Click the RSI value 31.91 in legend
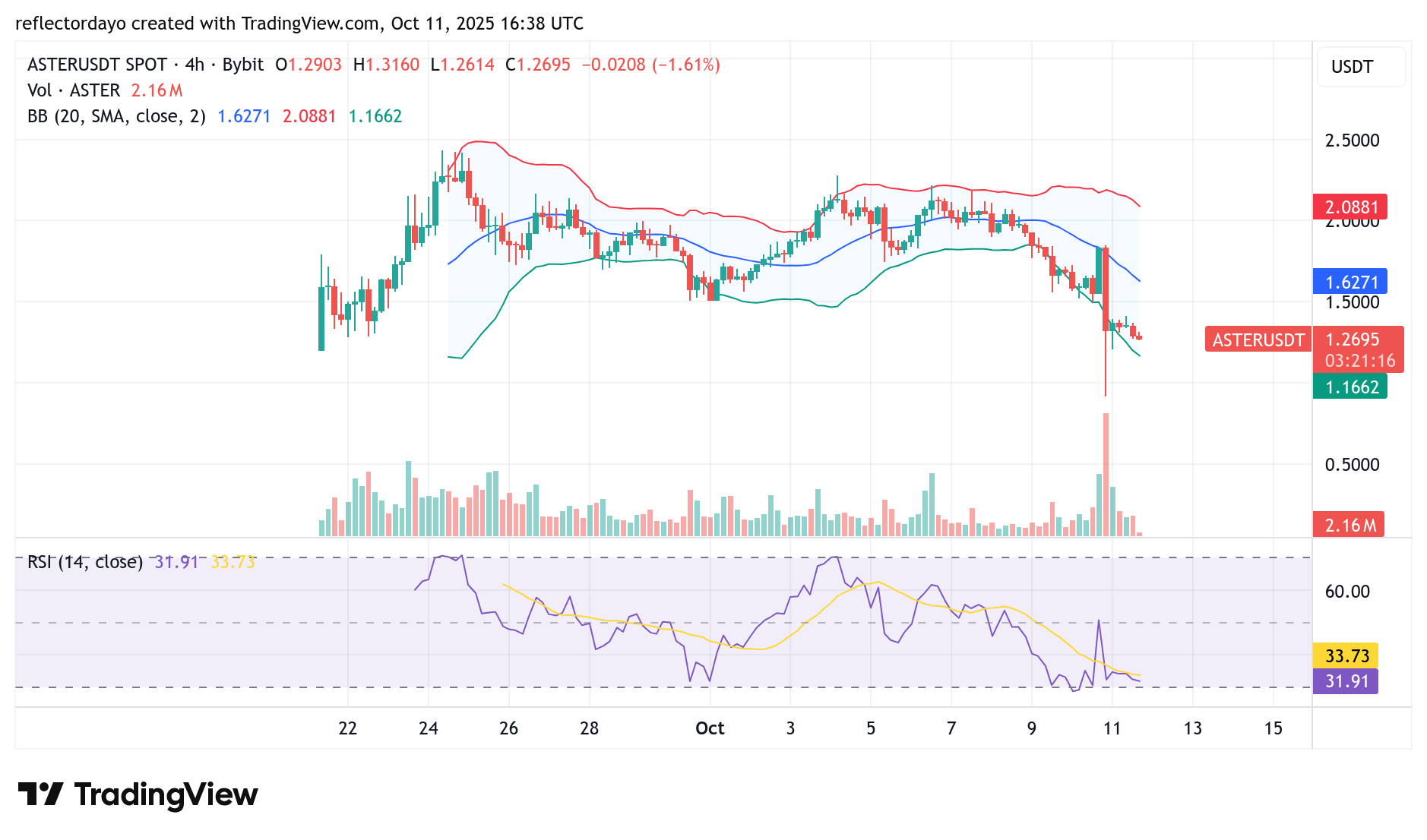 tap(176, 562)
